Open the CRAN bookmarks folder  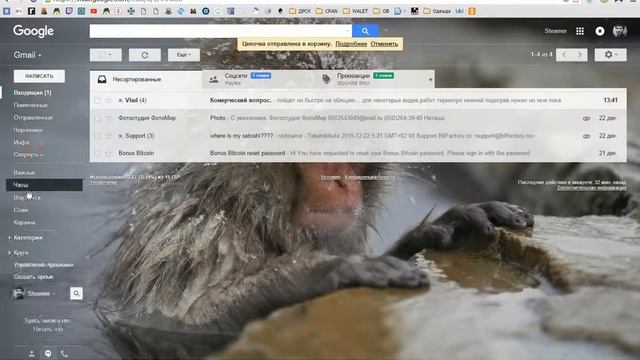(x=327, y=11)
